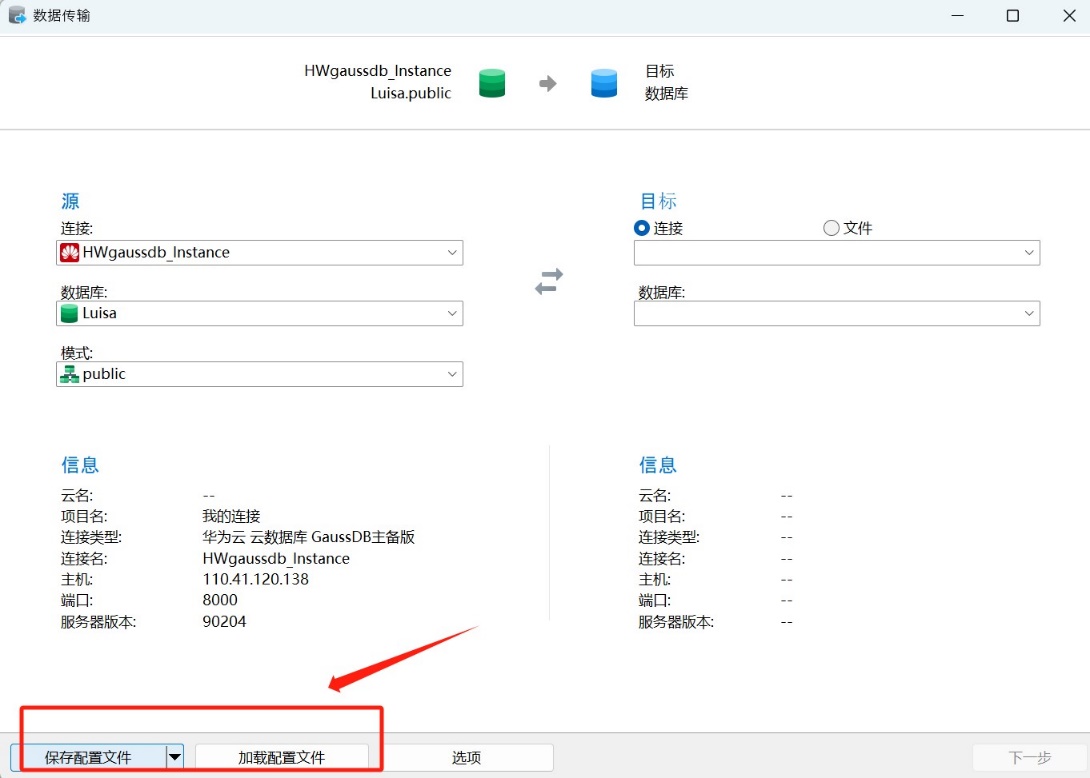The height and width of the screenshot is (778, 1090).
Task: Click connection type text 华为云 云数据库 GaussDB主备版
Action: (309, 537)
